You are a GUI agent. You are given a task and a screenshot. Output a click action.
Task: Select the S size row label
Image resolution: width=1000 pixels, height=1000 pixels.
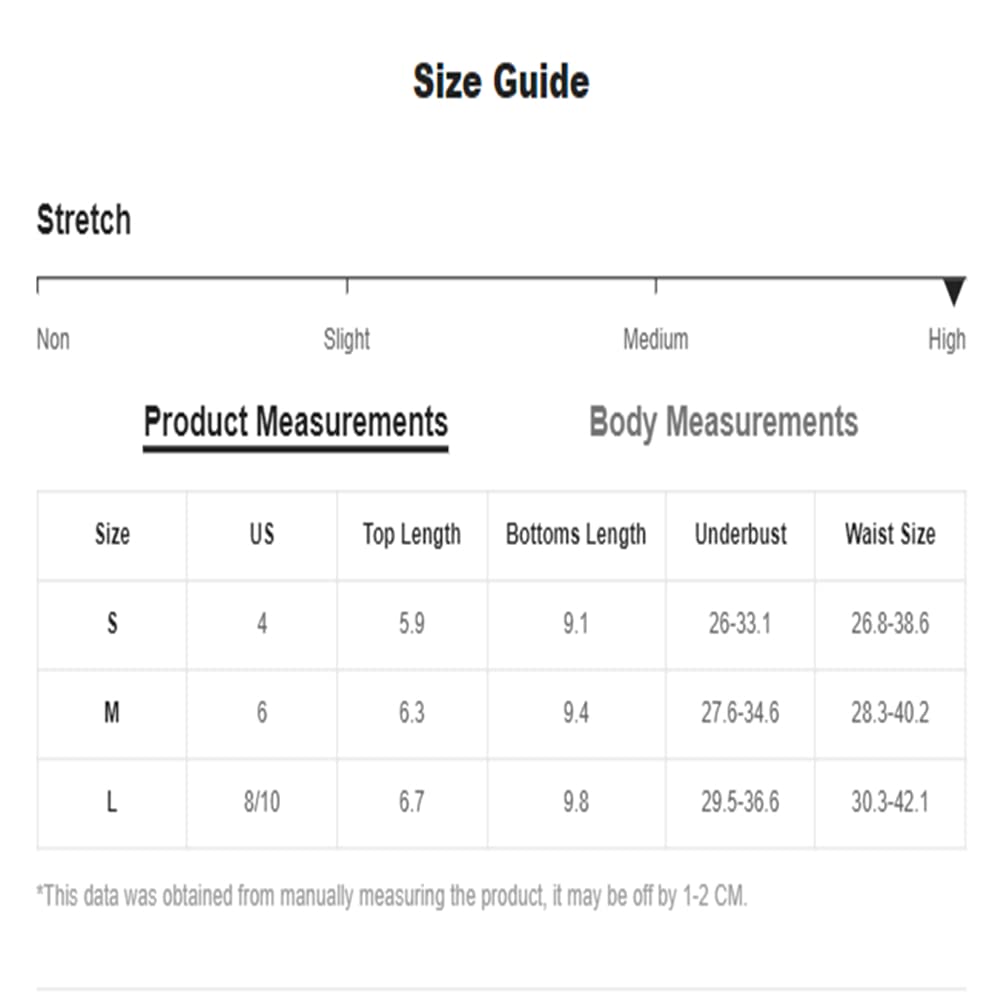[x=112, y=624]
